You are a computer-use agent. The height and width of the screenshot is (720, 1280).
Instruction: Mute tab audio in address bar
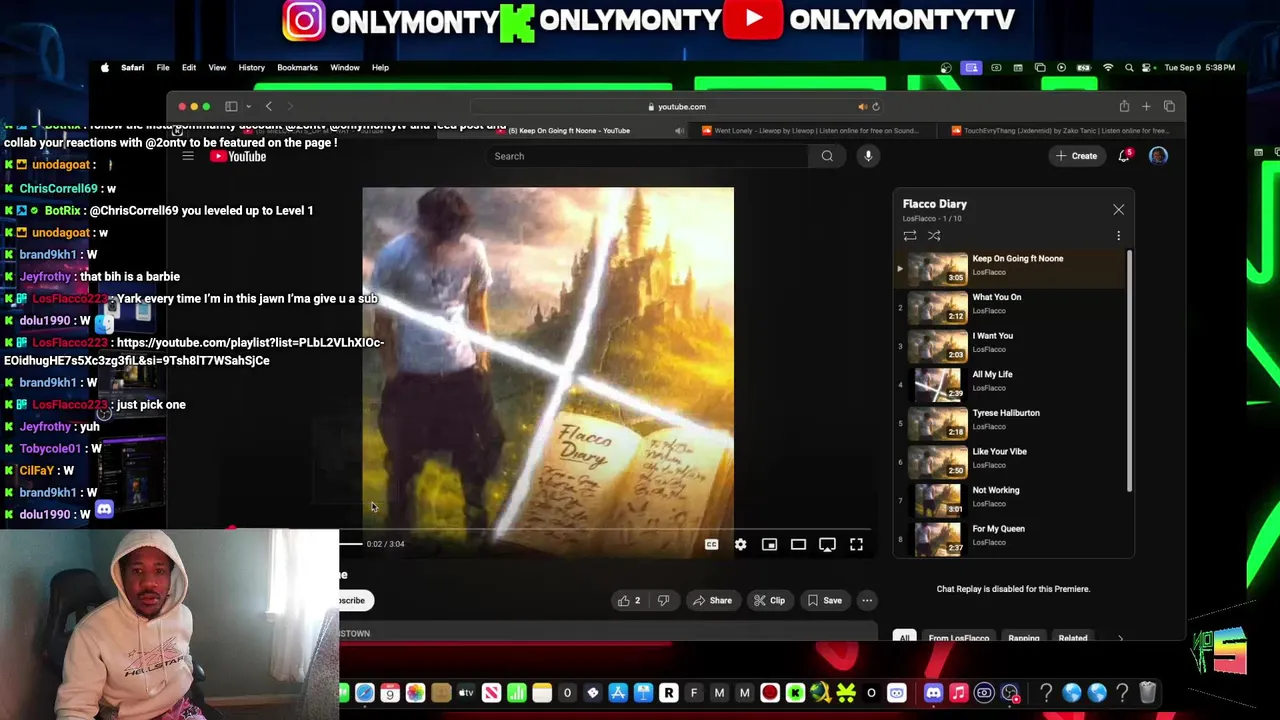click(862, 107)
